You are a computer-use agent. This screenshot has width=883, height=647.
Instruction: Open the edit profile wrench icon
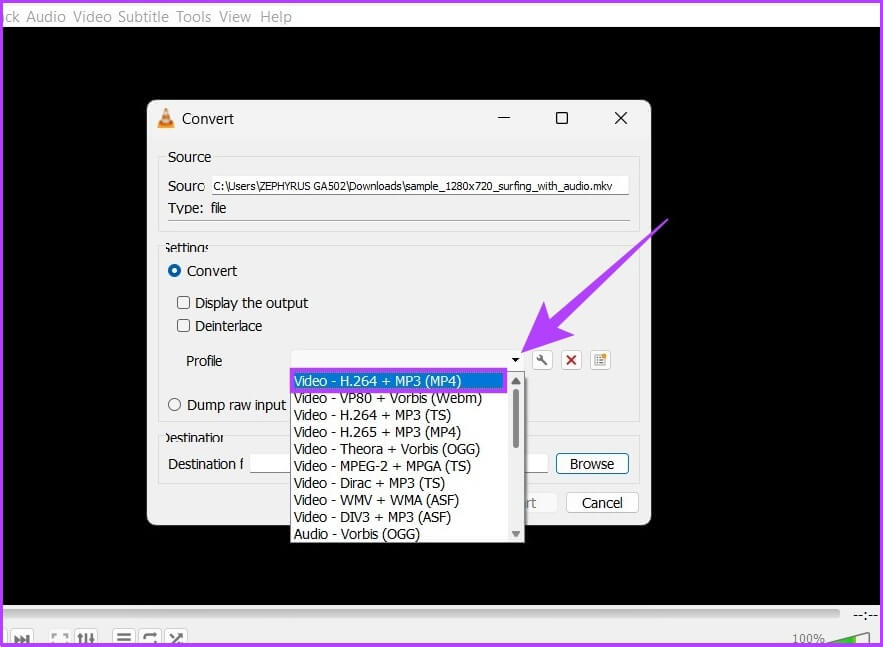click(x=542, y=360)
